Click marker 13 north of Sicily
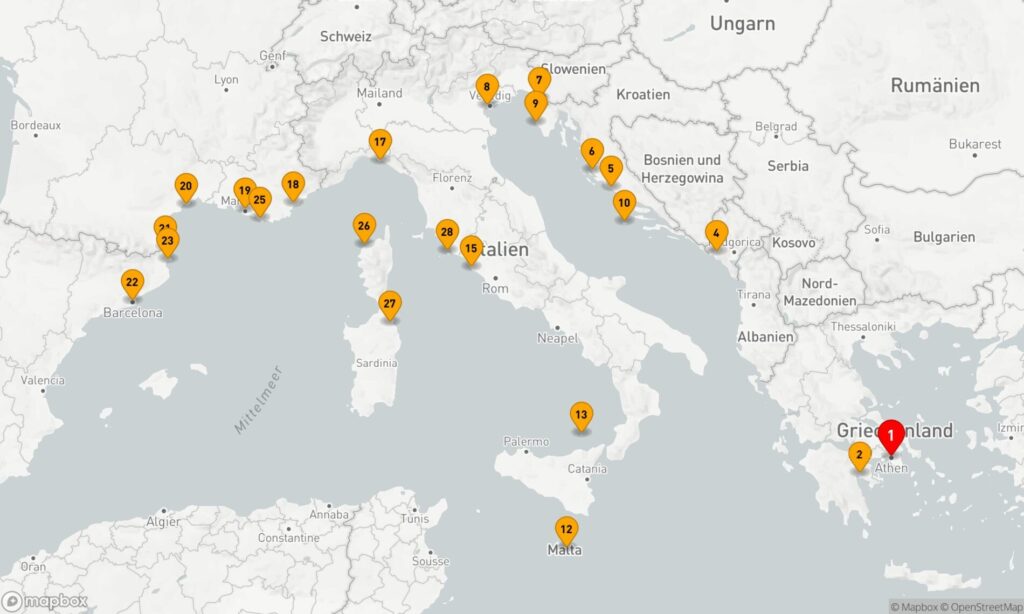The width and height of the screenshot is (1024, 614). pos(581,415)
